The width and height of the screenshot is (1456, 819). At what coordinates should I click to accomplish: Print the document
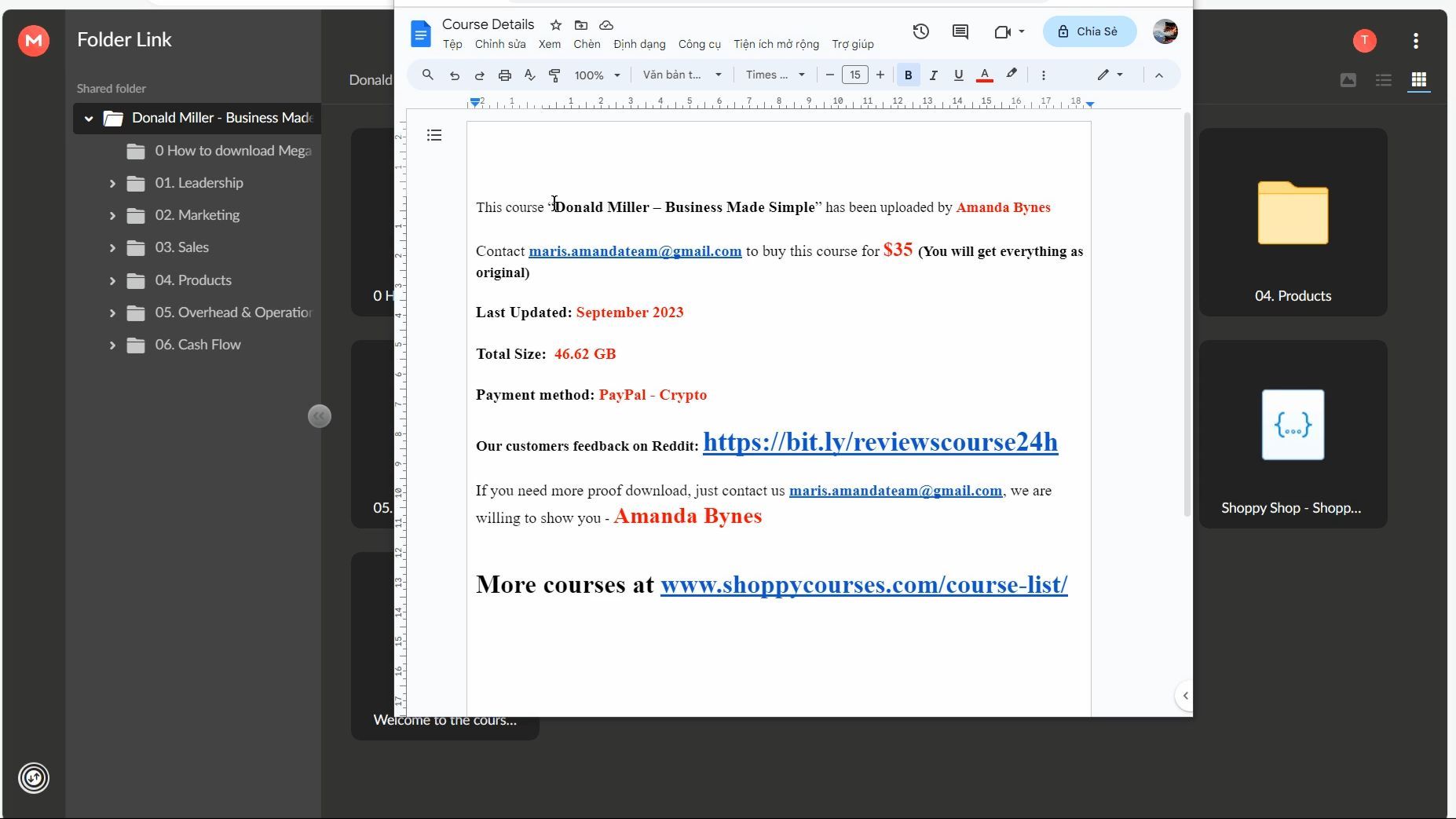[x=505, y=75]
